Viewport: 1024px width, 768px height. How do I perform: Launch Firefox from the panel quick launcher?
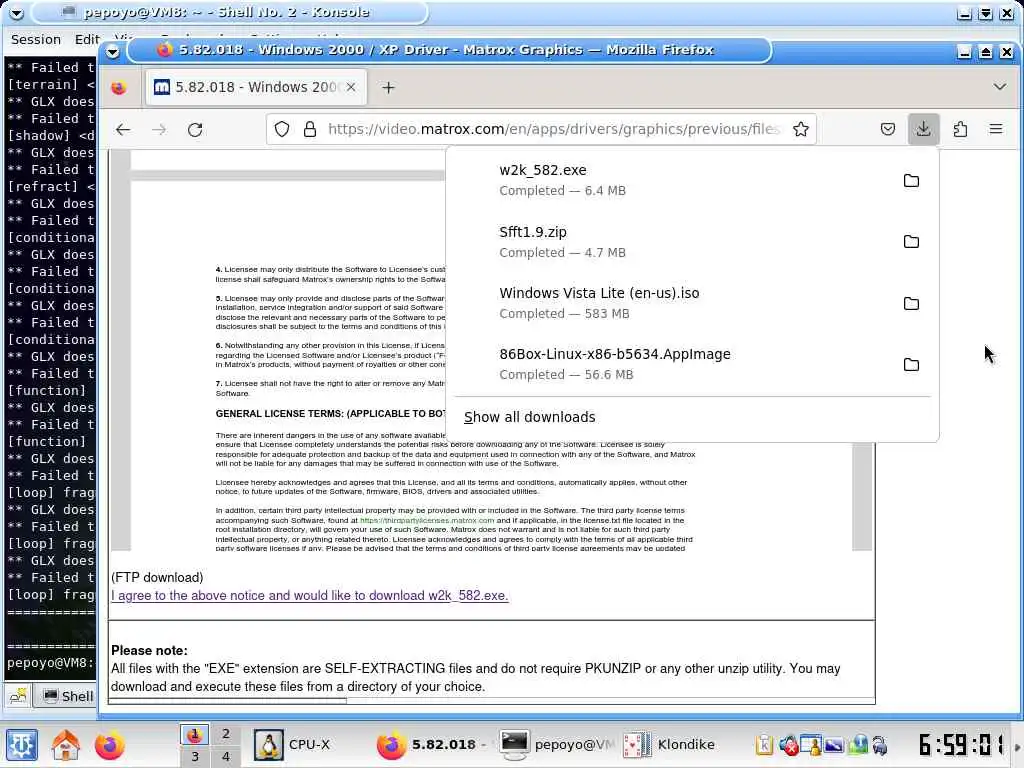109,744
